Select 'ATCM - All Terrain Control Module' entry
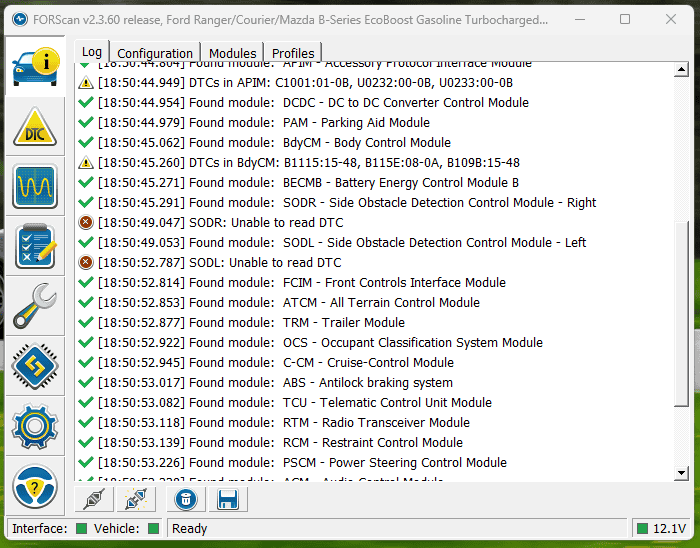The width and height of the screenshot is (700, 548). [289, 303]
